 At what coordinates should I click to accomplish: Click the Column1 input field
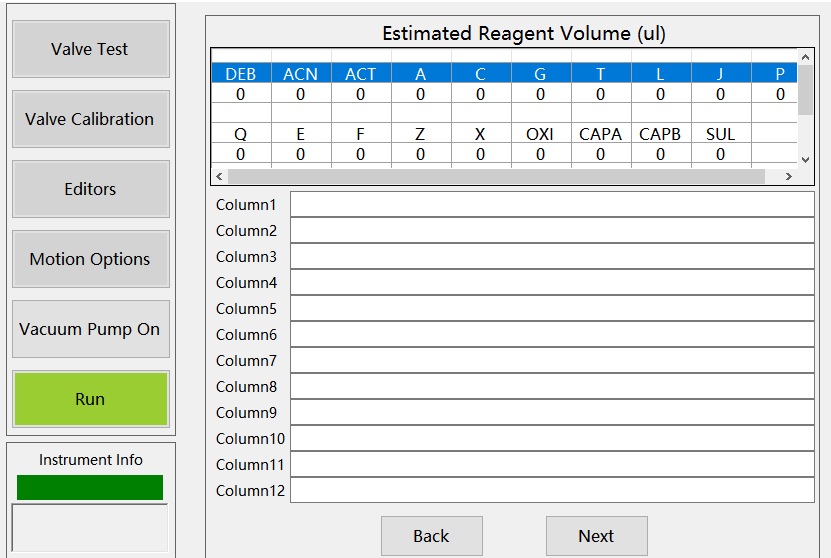552,204
